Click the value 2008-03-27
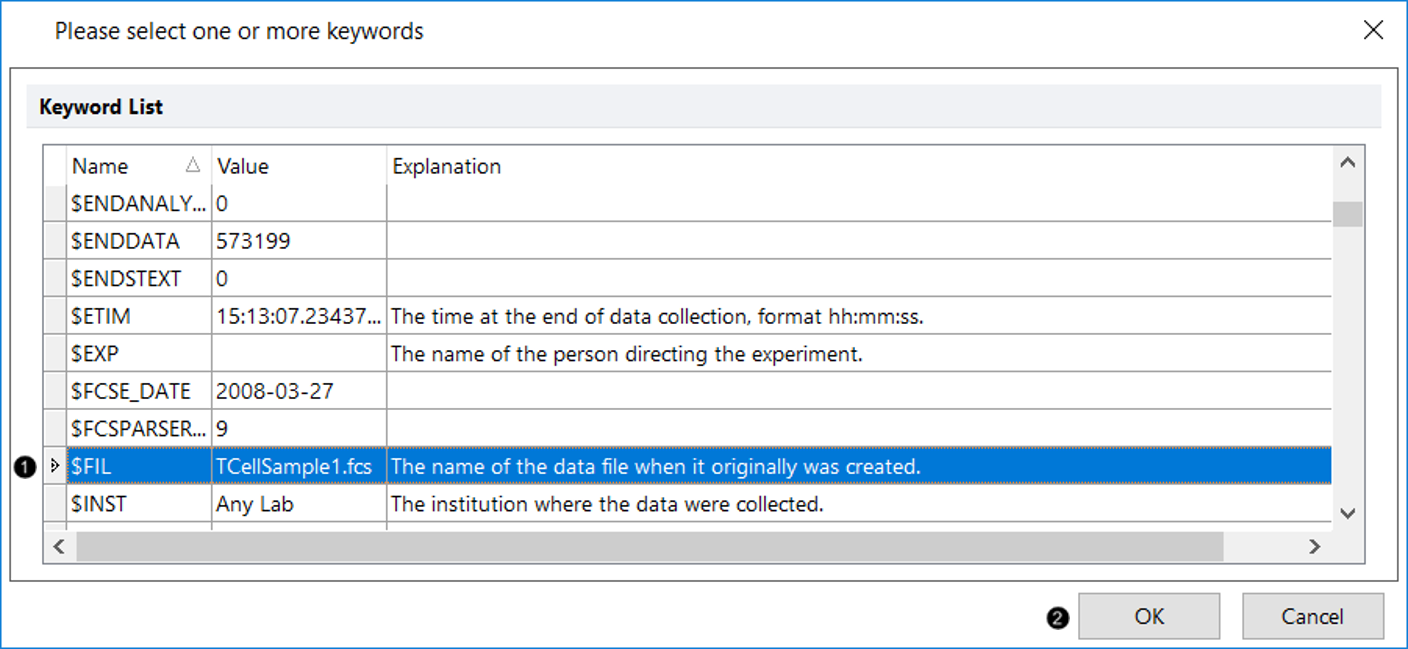The height and width of the screenshot is (649, 1408). click(x=274, y=391)
